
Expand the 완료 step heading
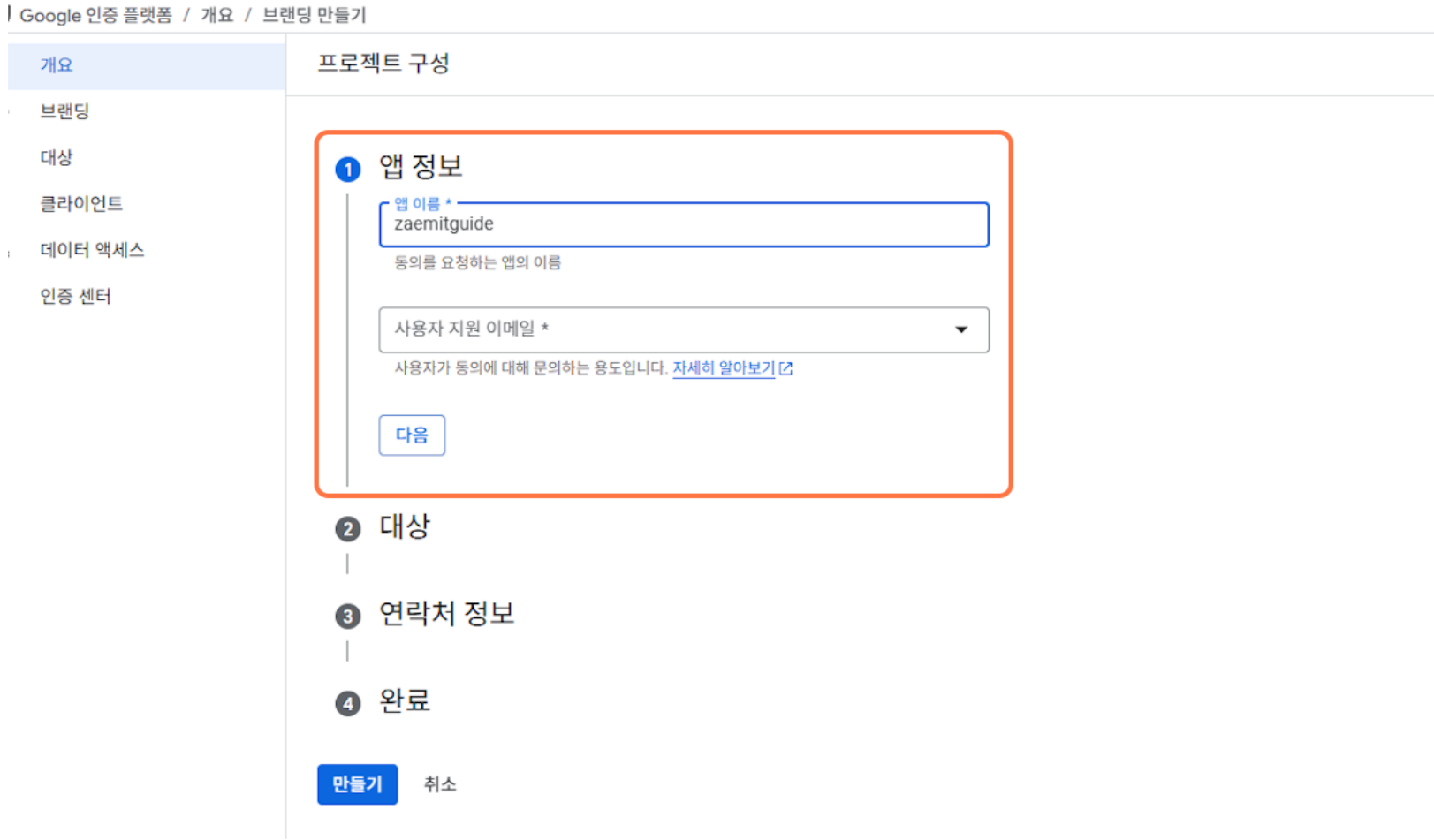coord(405,700)
